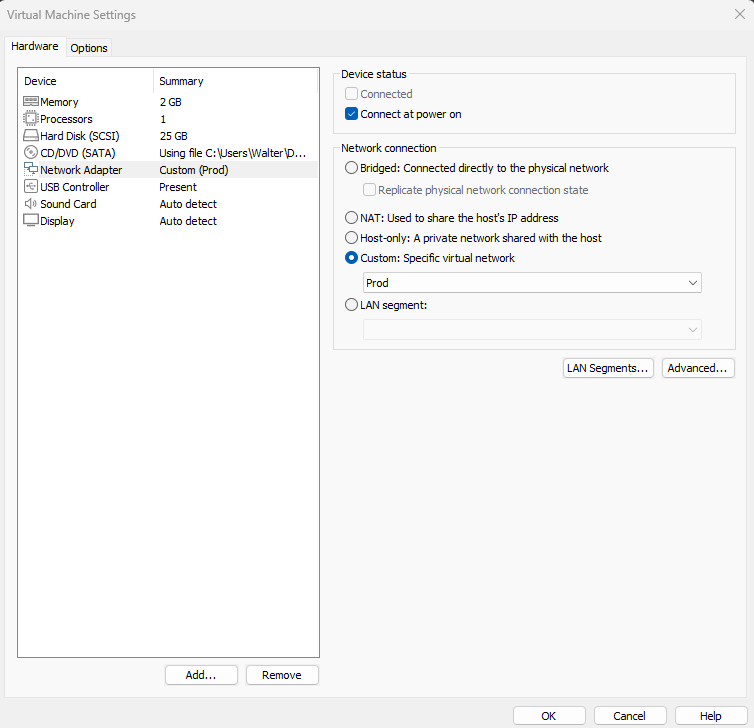Click the USB Controller icon

coord(31,187)
